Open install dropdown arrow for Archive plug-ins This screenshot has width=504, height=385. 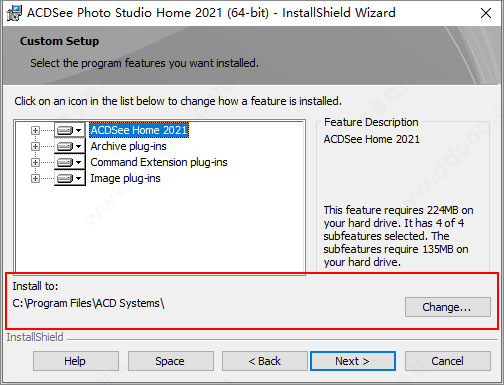[x=79, y=146]
